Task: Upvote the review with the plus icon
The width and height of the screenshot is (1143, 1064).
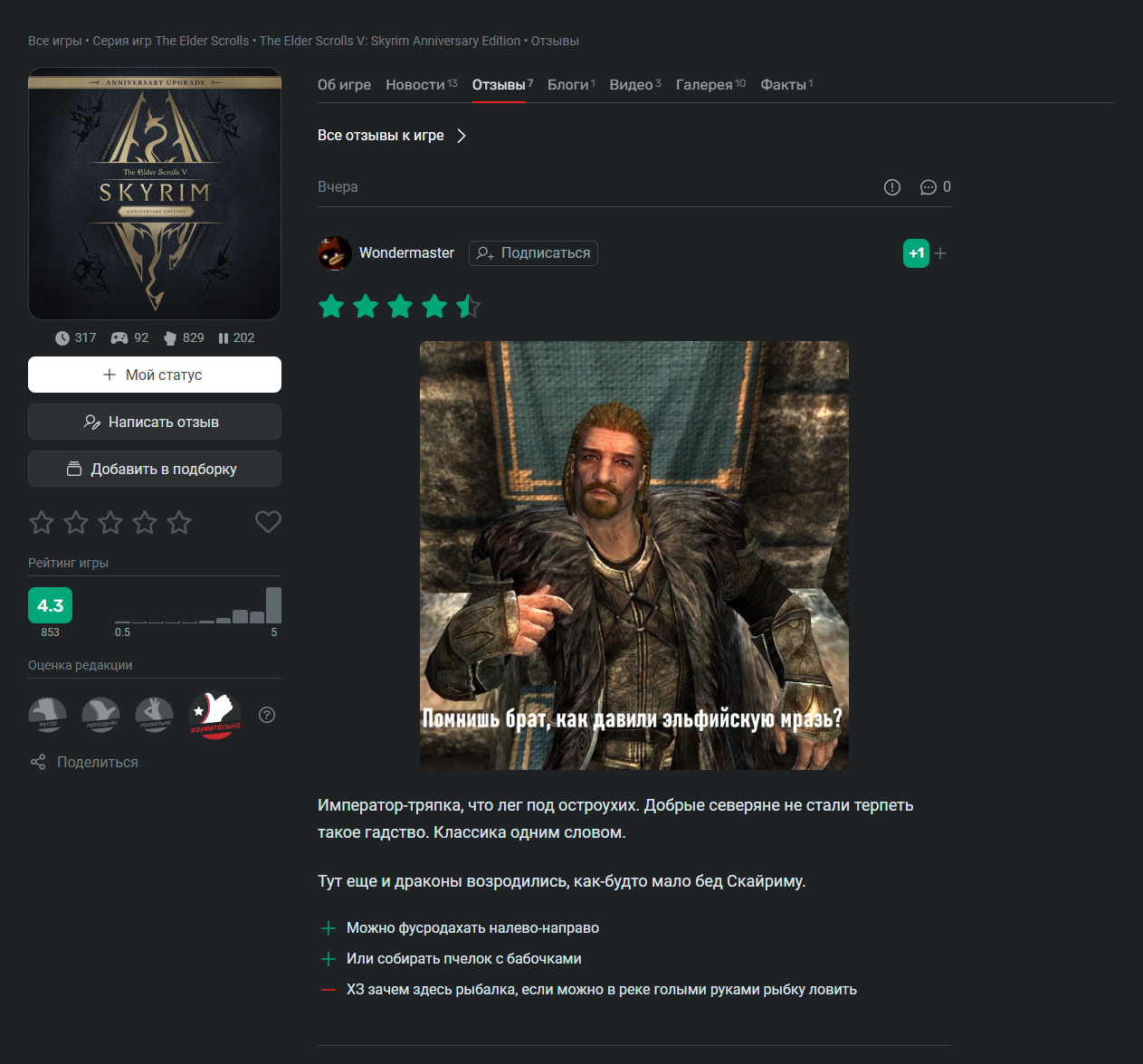Action: point(941,253)
